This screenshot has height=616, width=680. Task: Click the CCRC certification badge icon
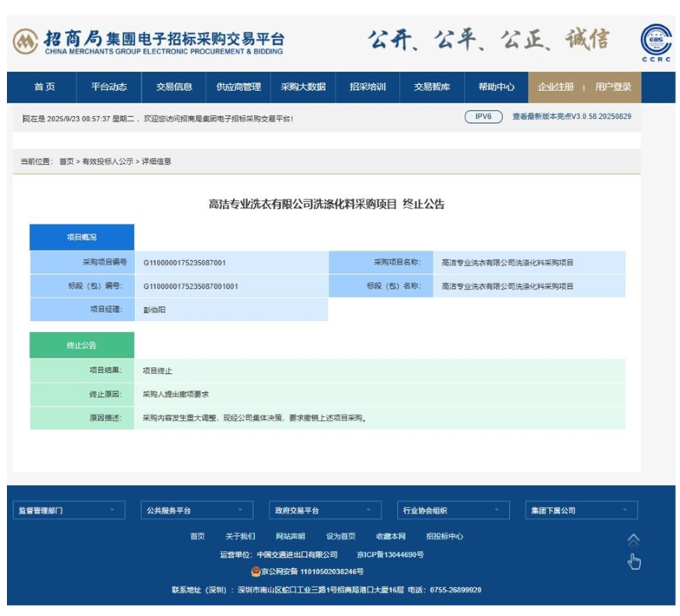[656, 40]
